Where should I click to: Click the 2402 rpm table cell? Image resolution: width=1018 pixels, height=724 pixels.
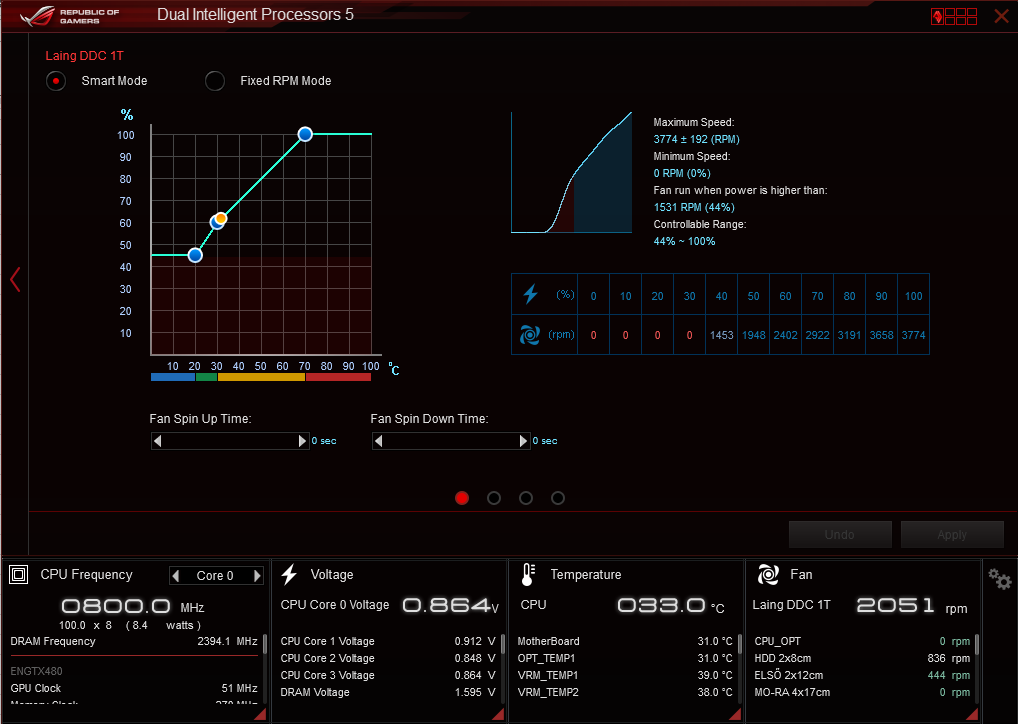(786, 335)
